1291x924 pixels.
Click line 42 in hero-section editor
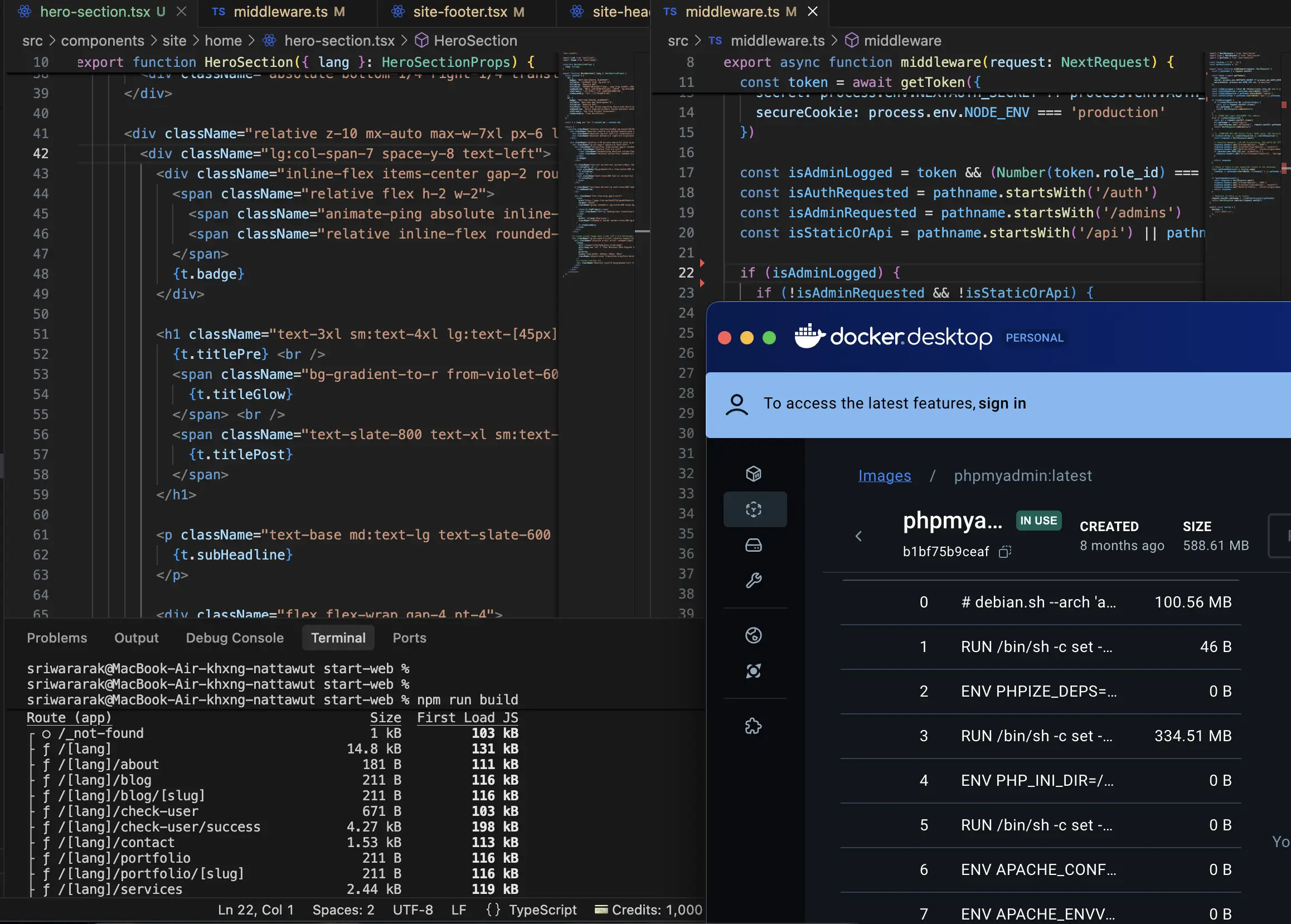pos(319,154)
